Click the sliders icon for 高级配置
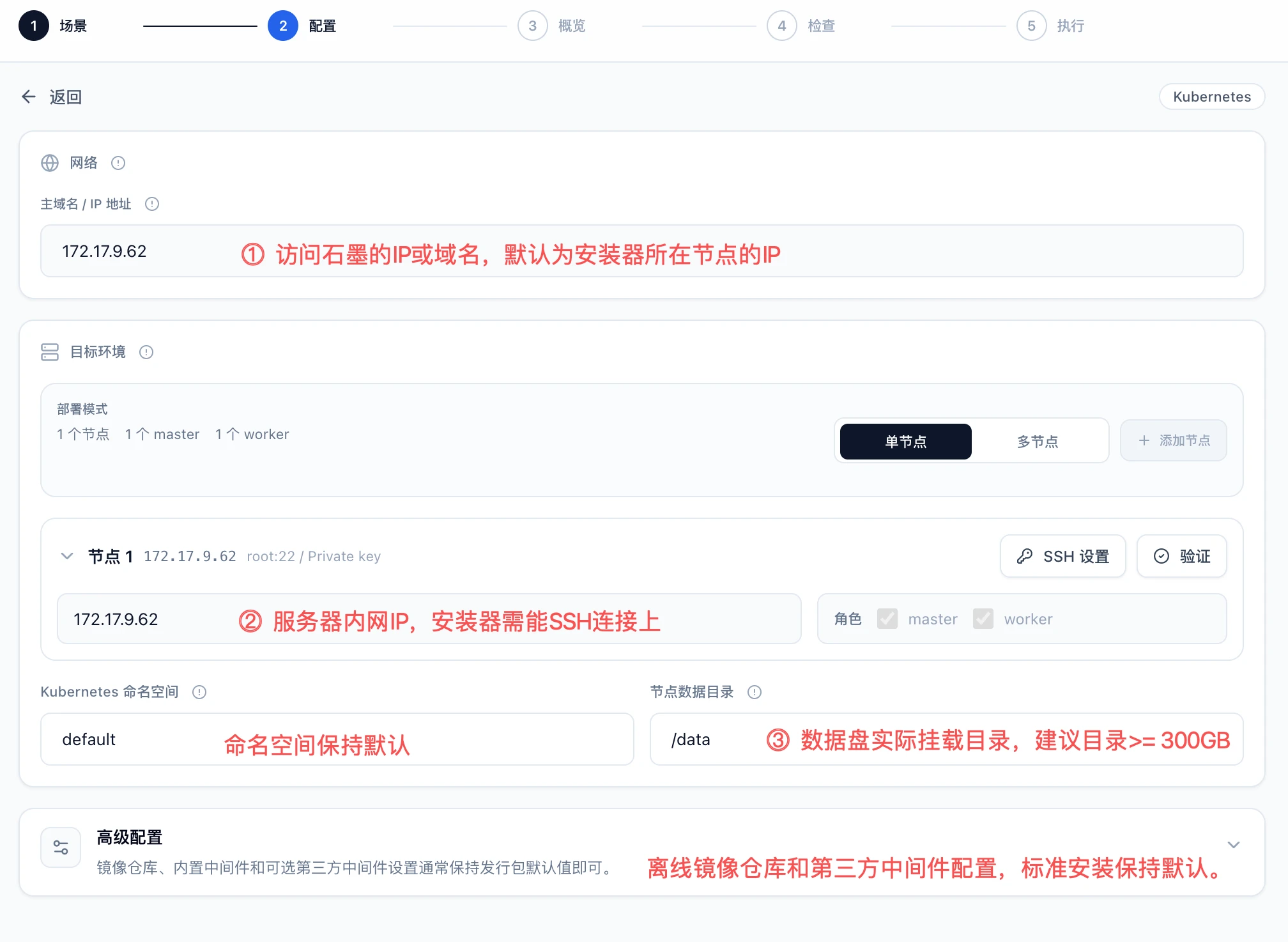 (61, 847)
